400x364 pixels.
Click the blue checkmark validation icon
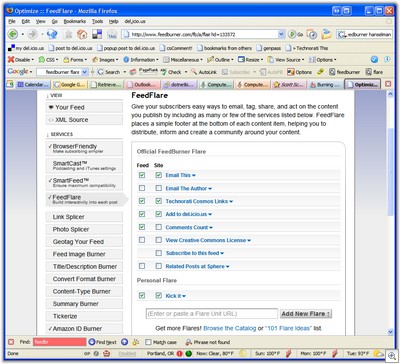(x=374, y=59)
